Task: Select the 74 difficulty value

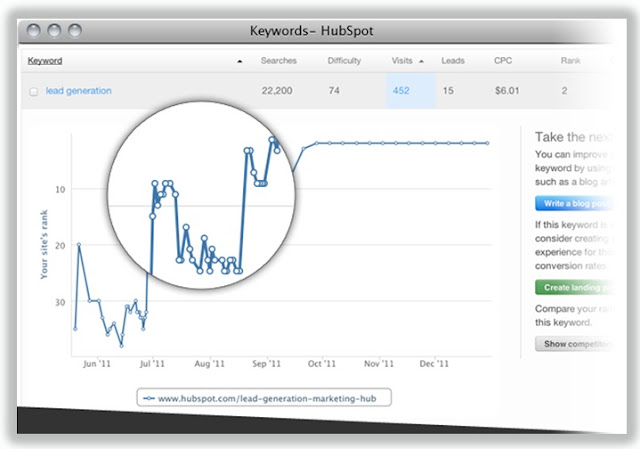Action: pos(334,91)
